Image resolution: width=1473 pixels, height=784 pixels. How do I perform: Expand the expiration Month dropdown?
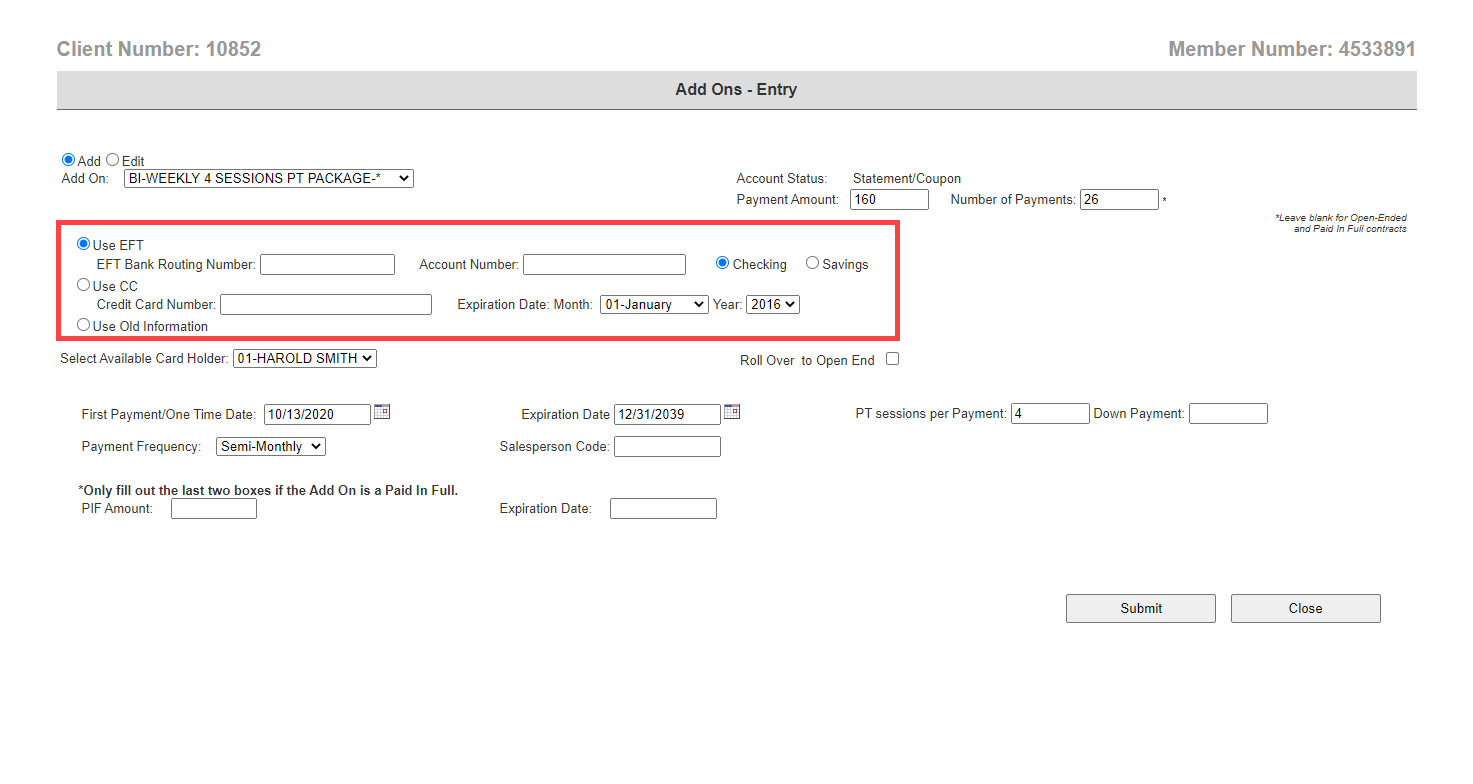tap(654, 304)
